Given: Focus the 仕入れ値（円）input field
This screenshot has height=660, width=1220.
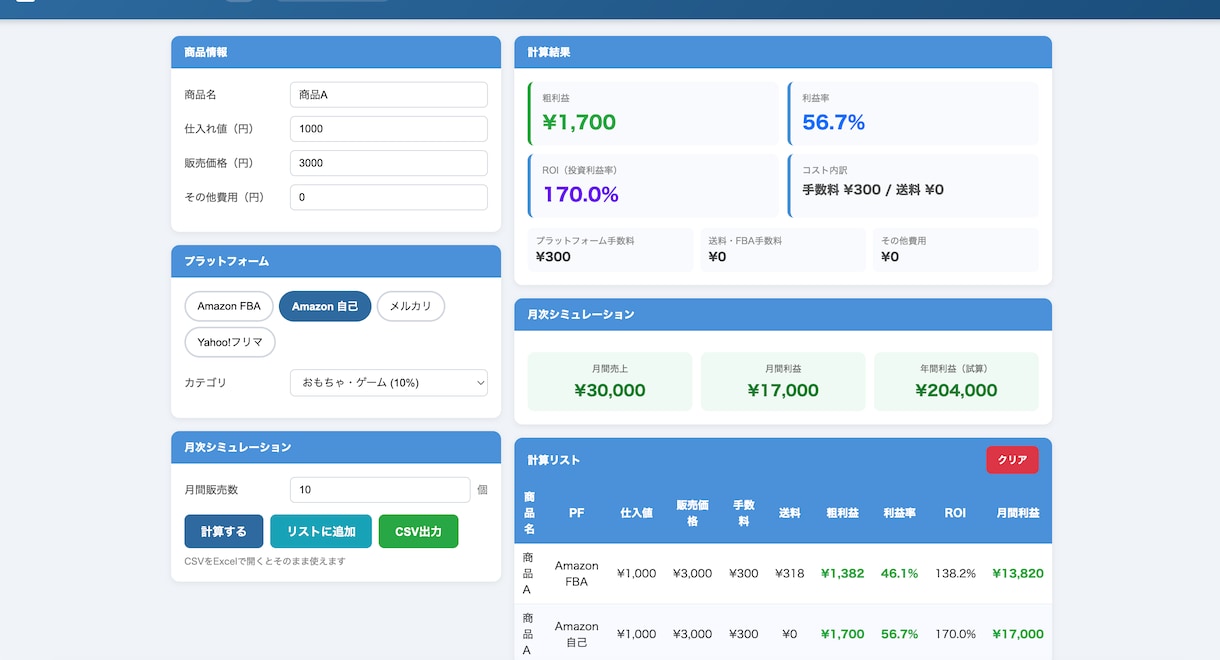Looking at the screenshot, I should [x=389, y=129].
